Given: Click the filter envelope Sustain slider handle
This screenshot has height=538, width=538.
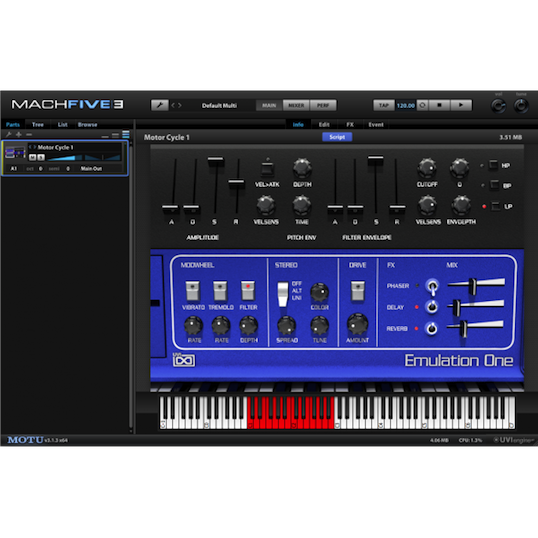Looking at the screenshot, I should [375, 160].
